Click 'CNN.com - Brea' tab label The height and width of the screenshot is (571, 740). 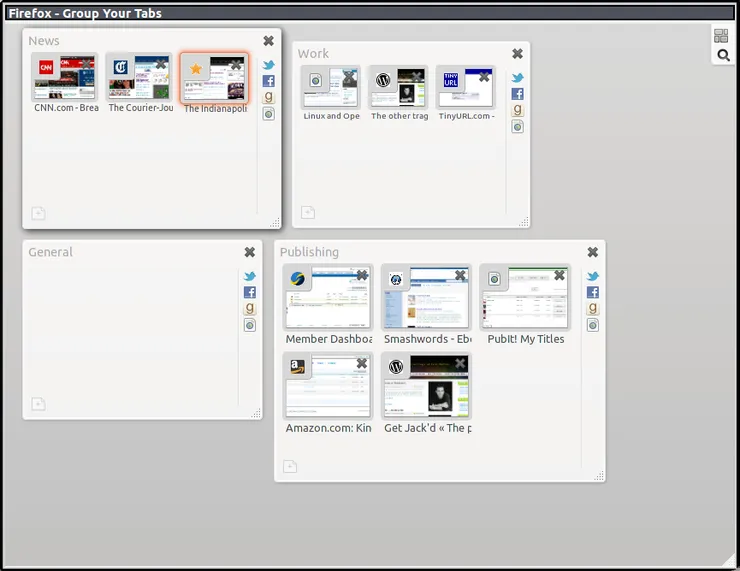(x=66, y=108)
